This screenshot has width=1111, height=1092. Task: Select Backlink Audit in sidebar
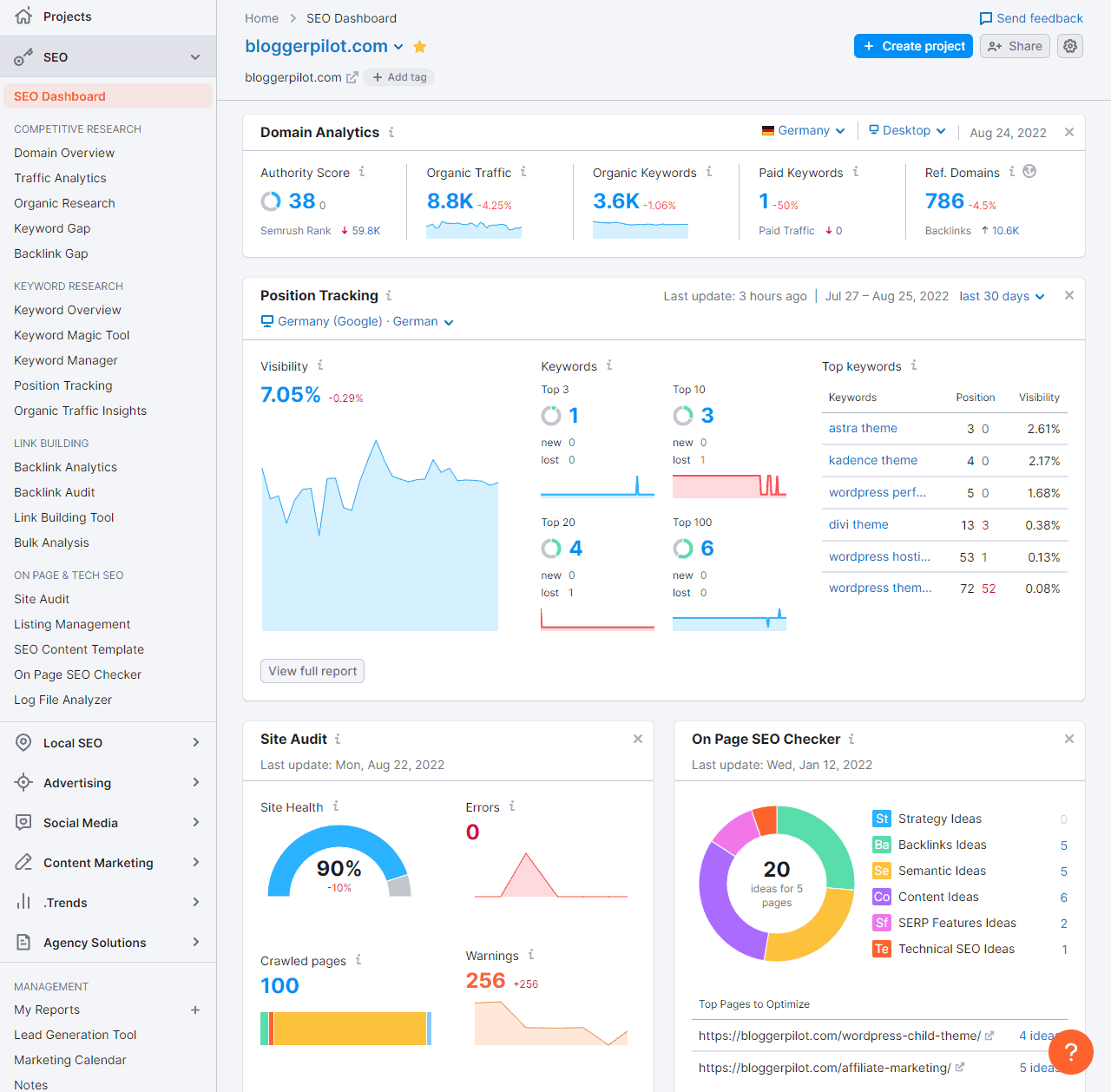coord(55,492)
